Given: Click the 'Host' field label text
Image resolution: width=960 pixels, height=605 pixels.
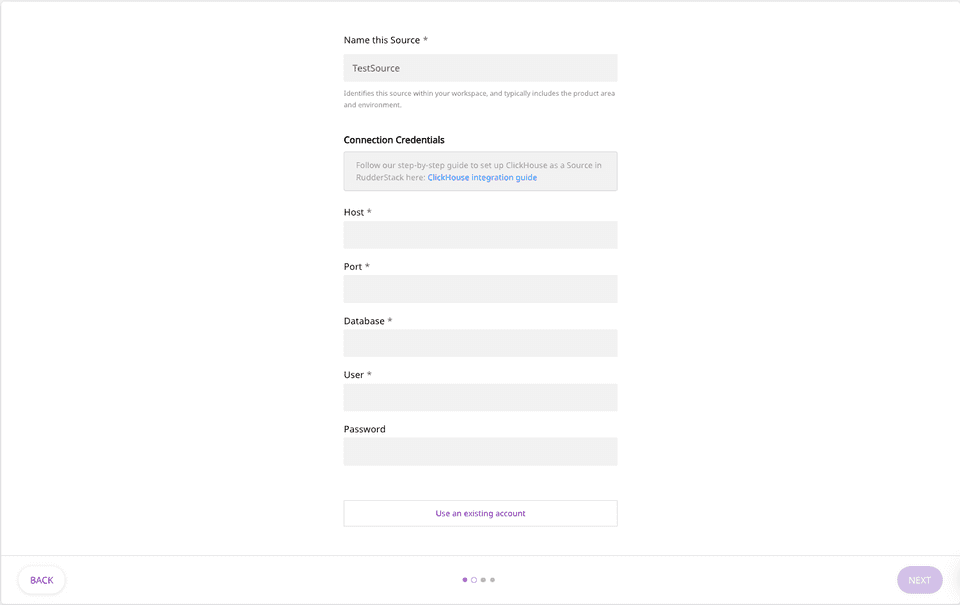Looking at the screenshot, I should (x=354, y=212).
